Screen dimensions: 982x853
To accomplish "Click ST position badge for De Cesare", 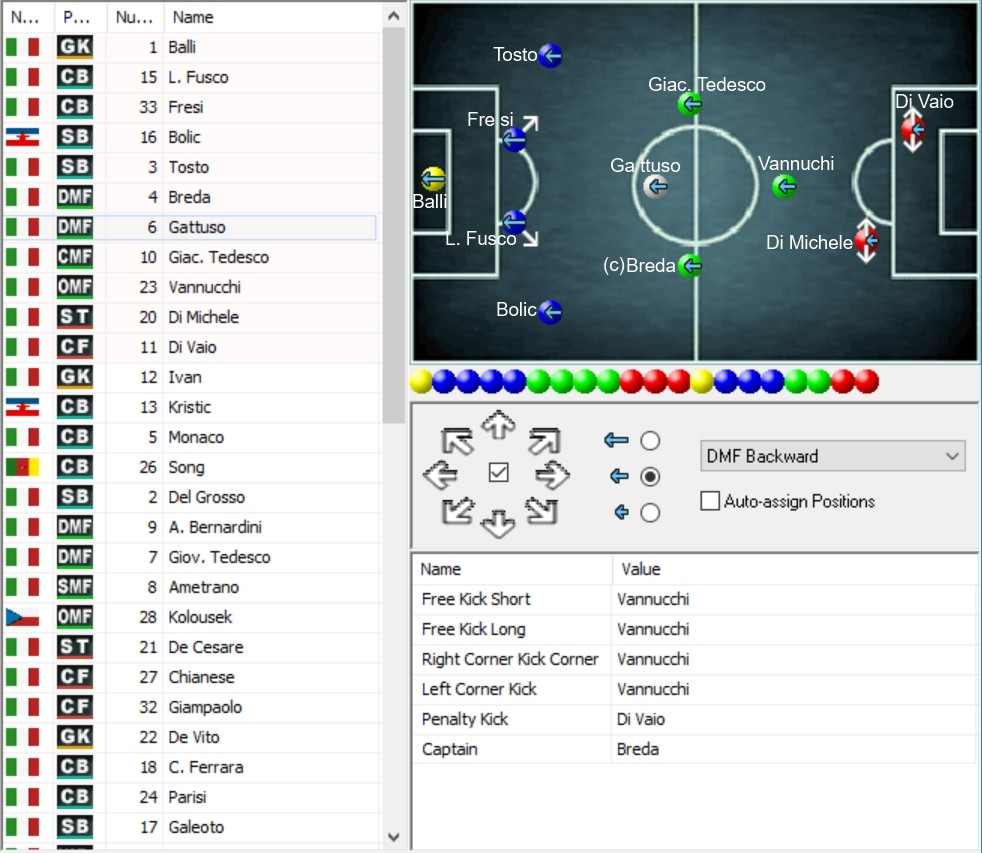I will [75, 647].
